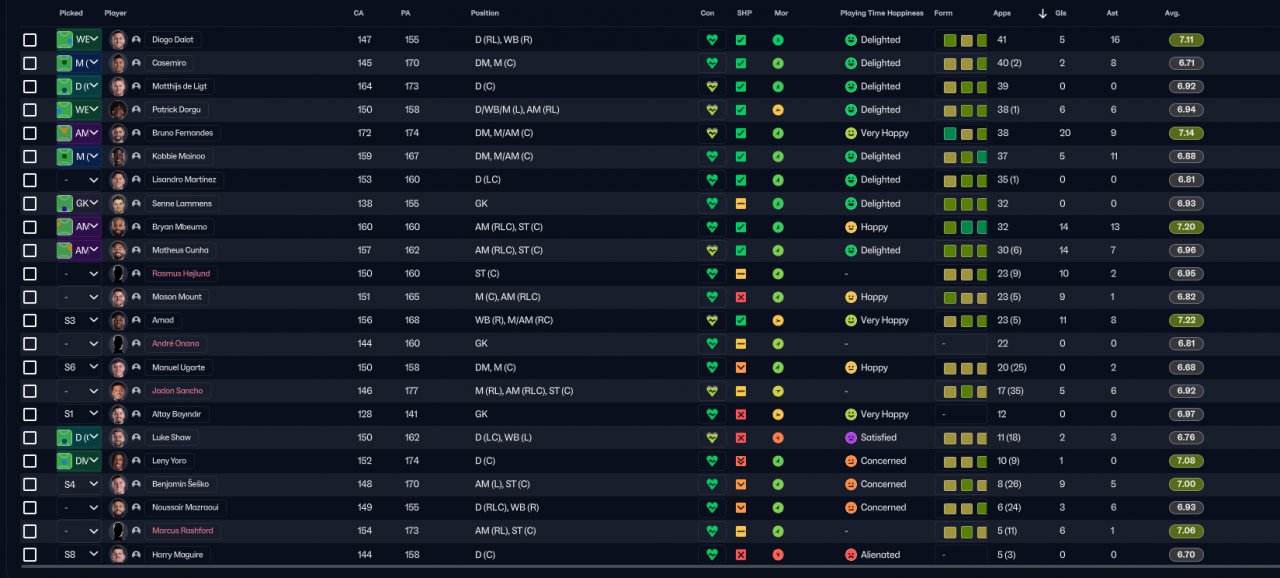Click Rasmus Højlund's silhouette portrait
This screenshot has height=578, width=1280.
point(118,274)
